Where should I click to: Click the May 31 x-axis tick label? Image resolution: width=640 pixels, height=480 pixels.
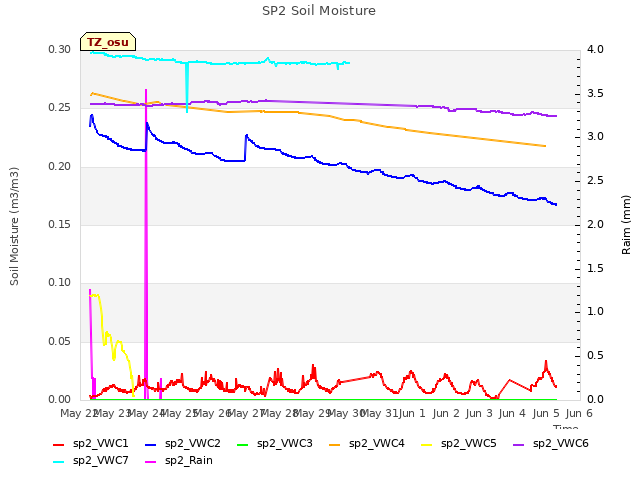(x=380, y=413)
